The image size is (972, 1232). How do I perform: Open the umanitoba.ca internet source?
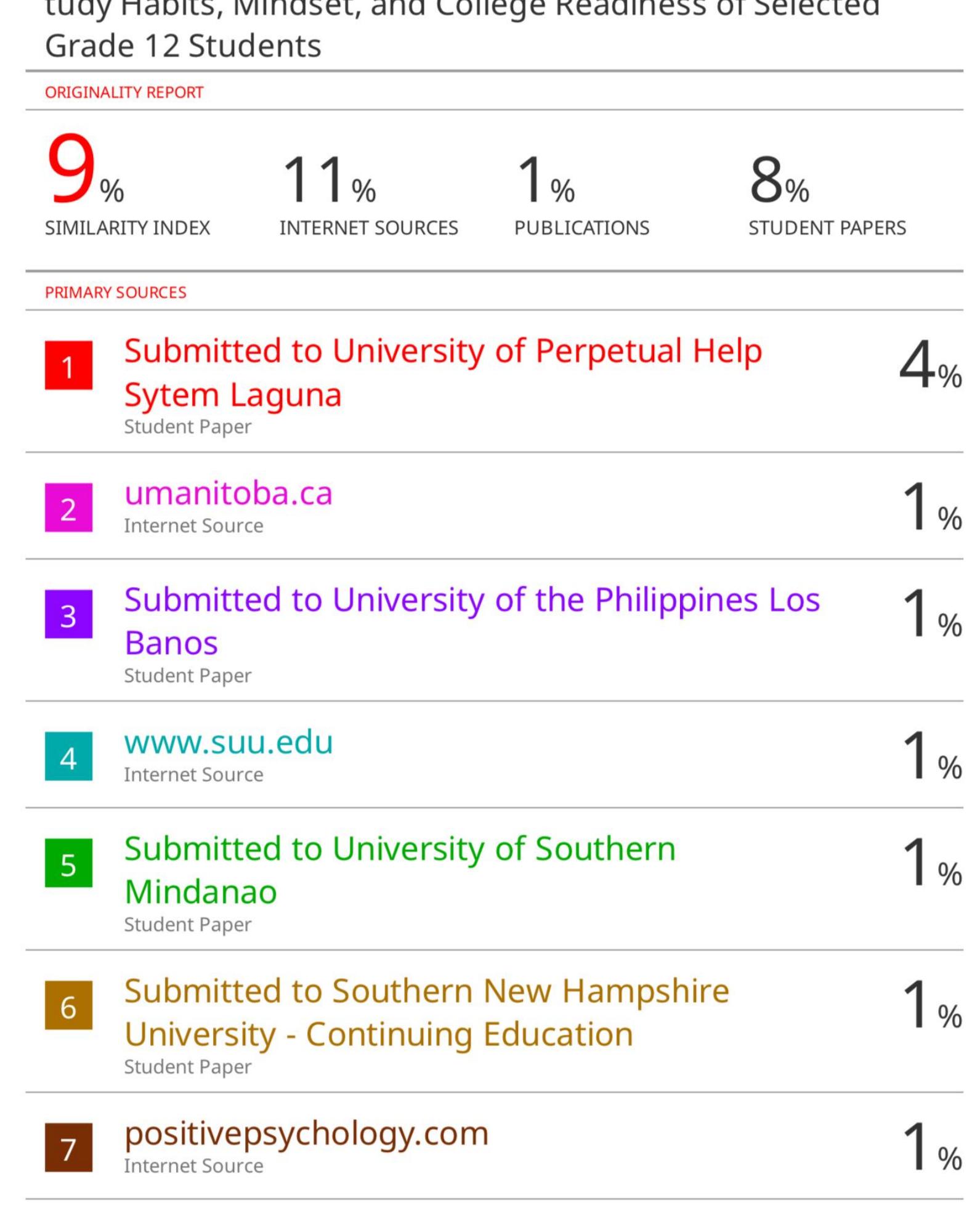click(x=228, y=494)
